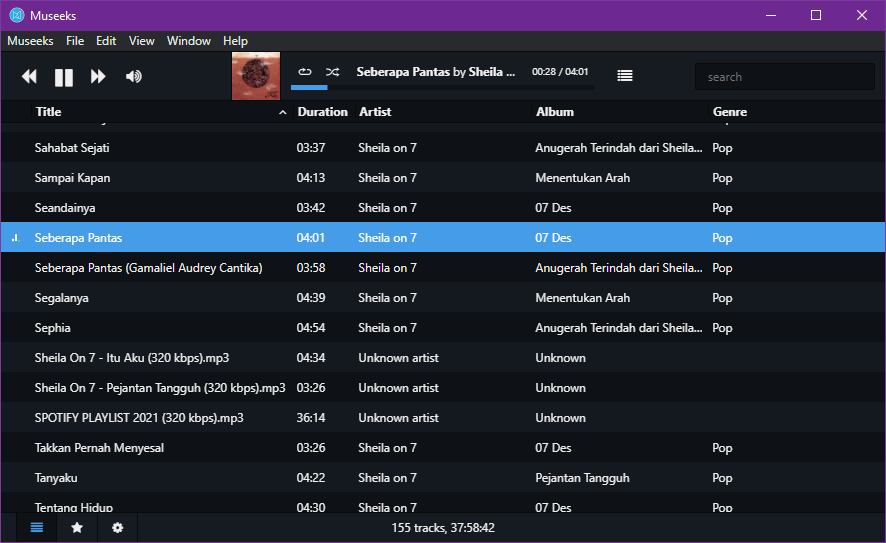The width and height of the screenshot is (886, 543).
Task: Select Sheila On 7 - Itu Aku mp3
Action: [132, 358]
